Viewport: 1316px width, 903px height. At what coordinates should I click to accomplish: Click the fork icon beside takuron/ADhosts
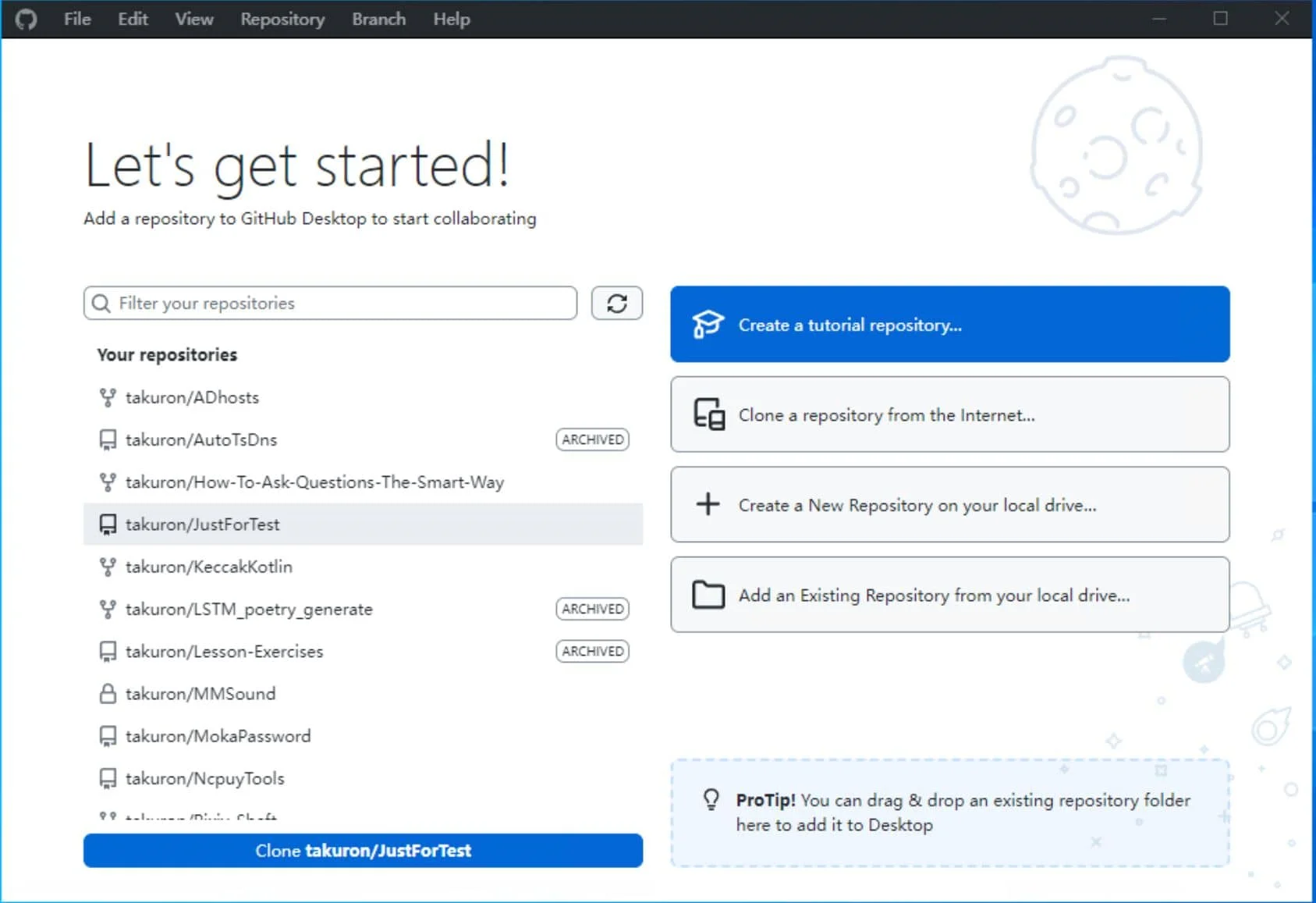click(108, 397)
